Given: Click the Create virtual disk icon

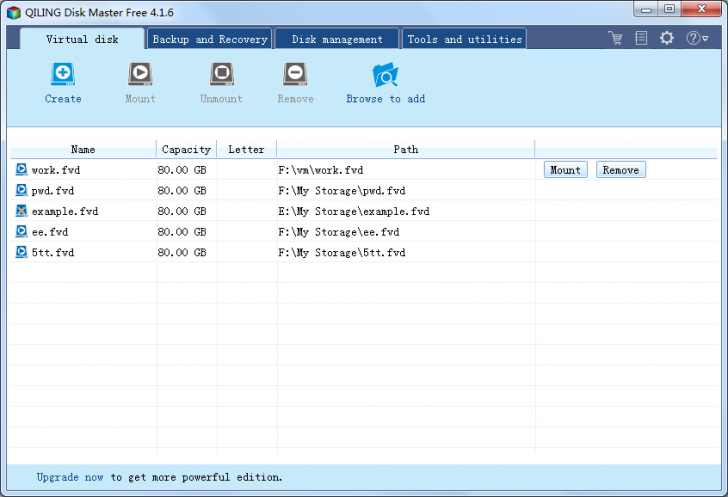Looking at the screenshot, I should click(x=63, y=74).
